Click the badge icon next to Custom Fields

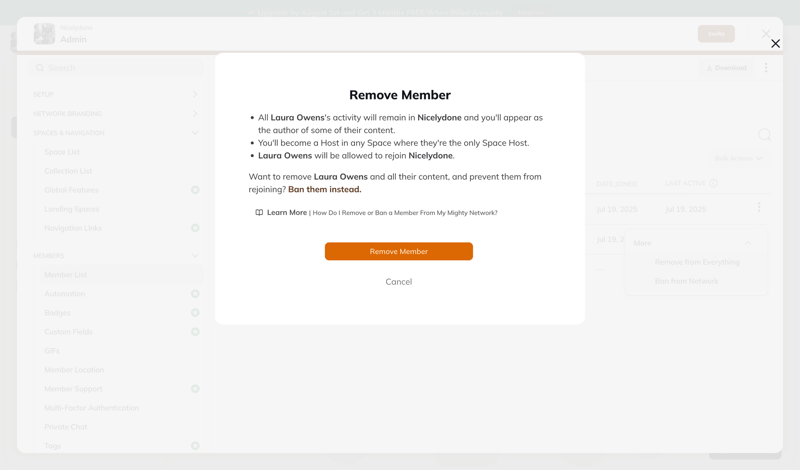pyautogui.click(x=195, y=332)
